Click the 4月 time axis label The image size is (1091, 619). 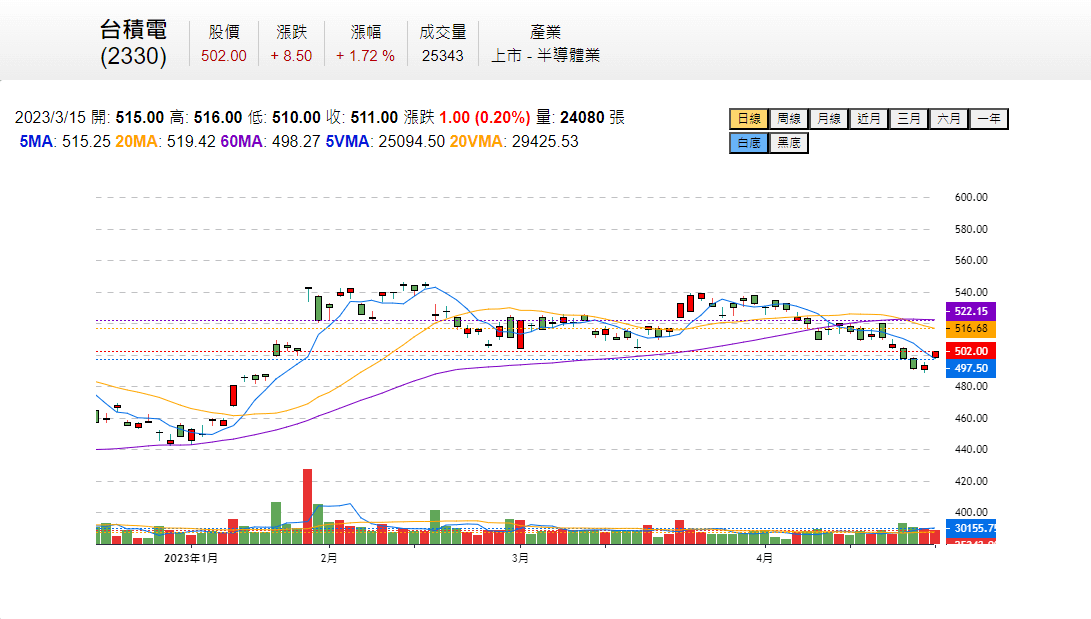764,558
